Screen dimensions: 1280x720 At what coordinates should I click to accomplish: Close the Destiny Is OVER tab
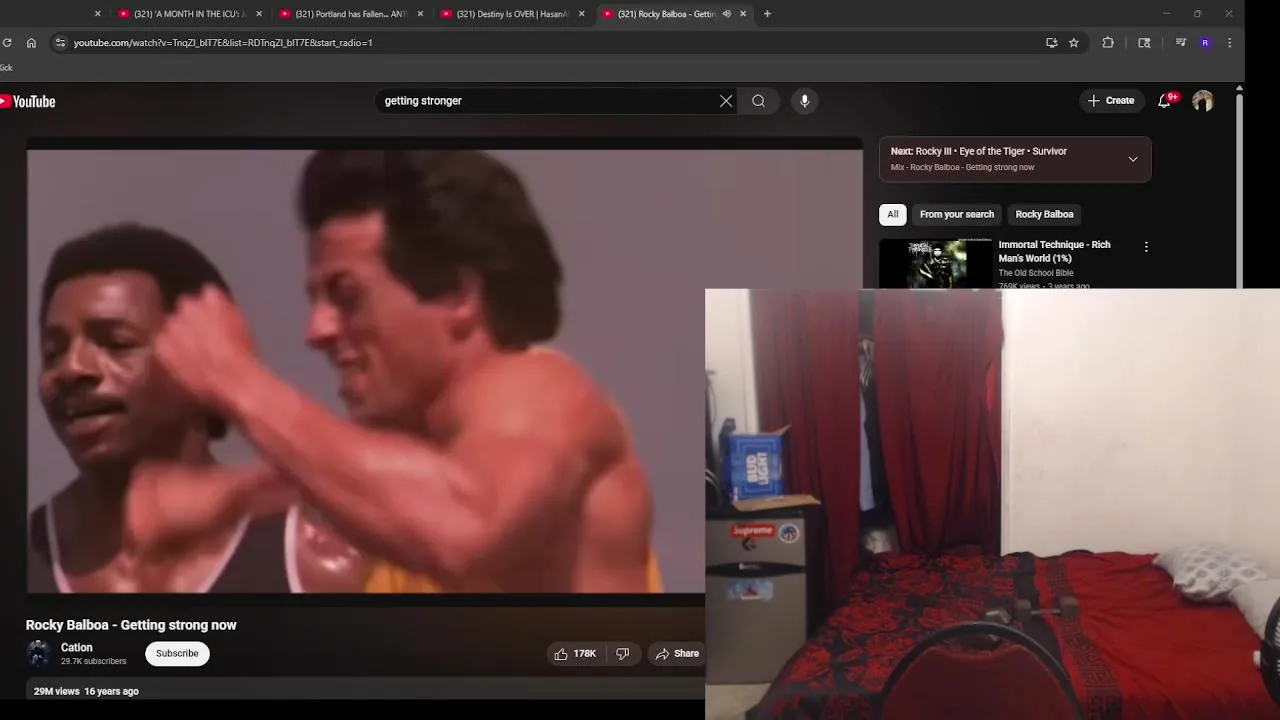tap(582, 14)
